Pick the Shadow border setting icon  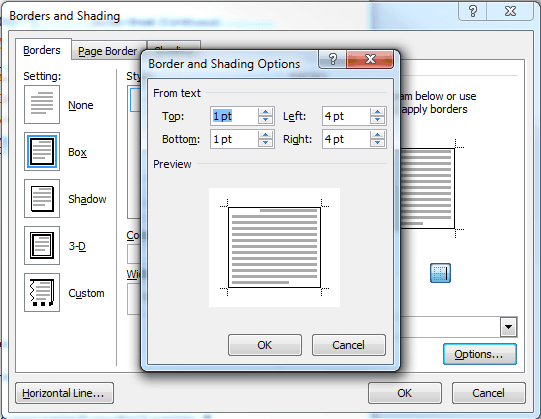click(42, 198)
